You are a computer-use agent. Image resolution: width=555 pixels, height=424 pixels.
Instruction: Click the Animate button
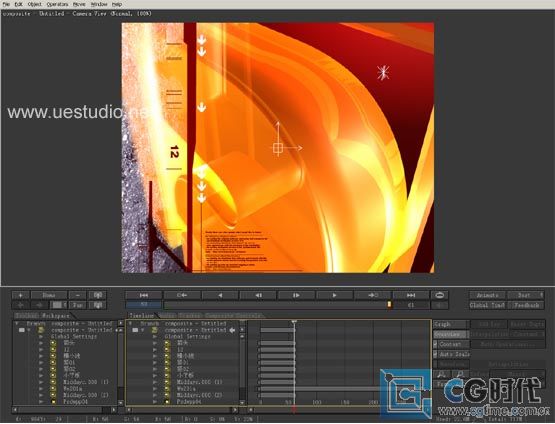tap(487, 295)
